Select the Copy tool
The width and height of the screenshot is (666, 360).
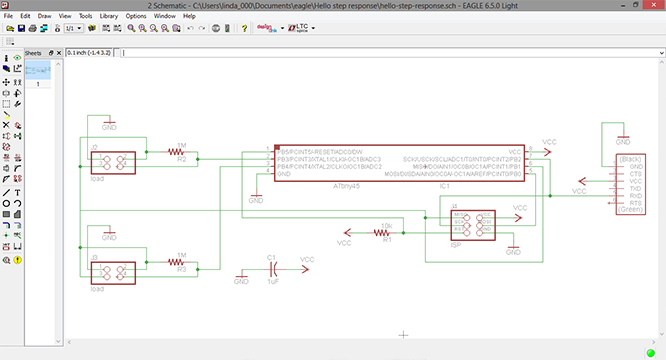pos(17,82)
